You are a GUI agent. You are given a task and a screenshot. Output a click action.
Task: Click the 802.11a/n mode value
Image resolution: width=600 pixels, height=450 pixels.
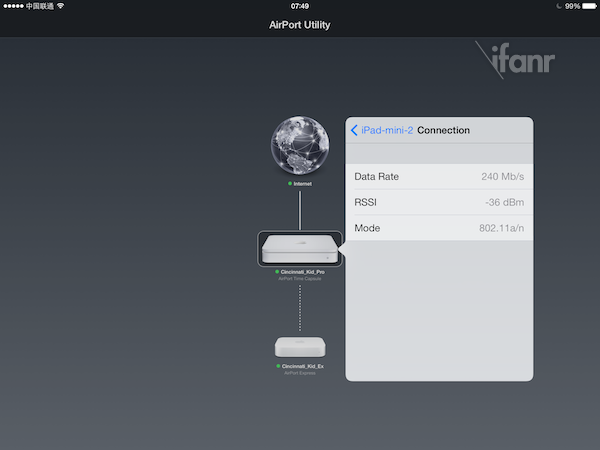tap(501, 229)
